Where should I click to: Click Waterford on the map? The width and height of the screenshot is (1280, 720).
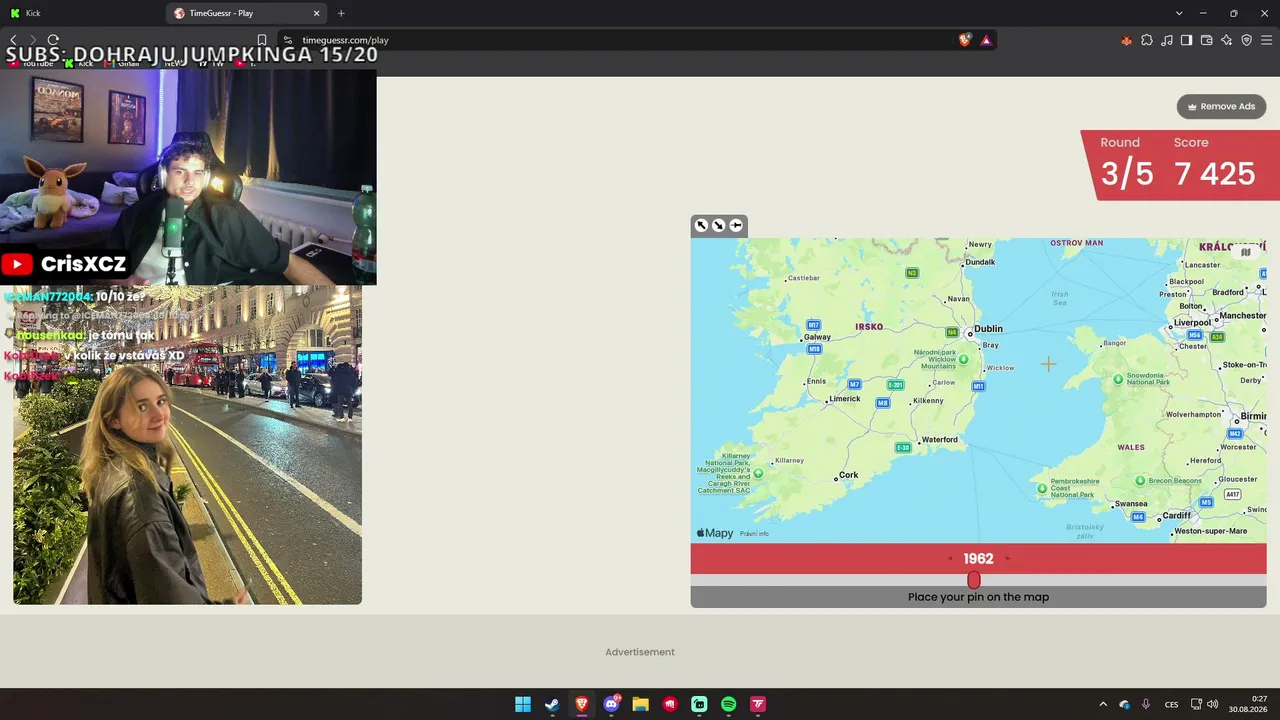click(x=940, y=440)
